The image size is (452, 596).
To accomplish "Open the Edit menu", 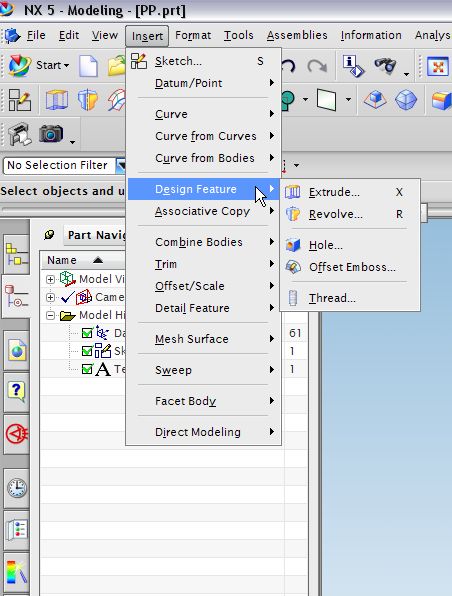I will click(69, 35).
